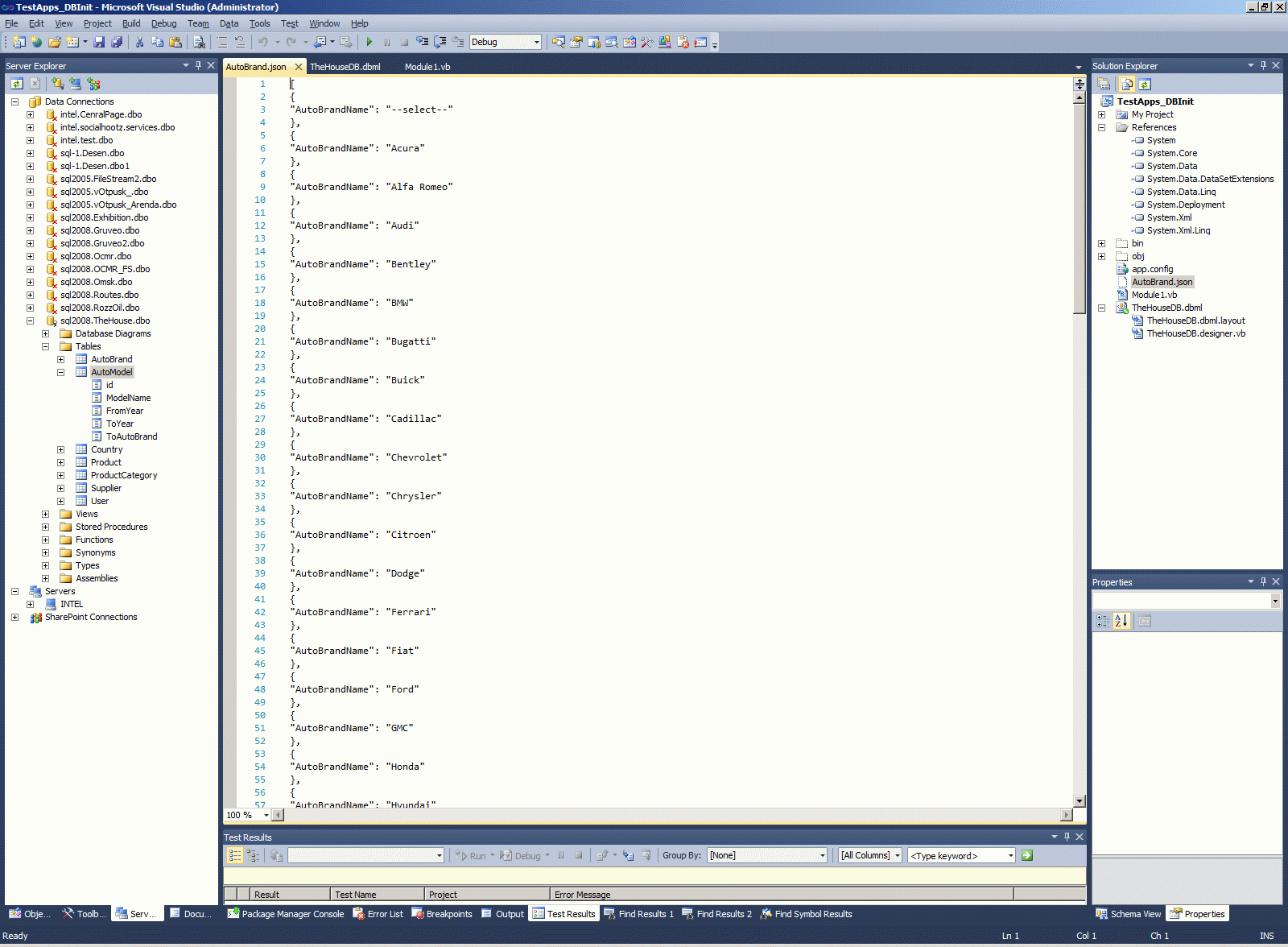The image size is (1288, 947).
Task: Open Properties from Solution Explorer toolbar
Action: [1104, 84]
